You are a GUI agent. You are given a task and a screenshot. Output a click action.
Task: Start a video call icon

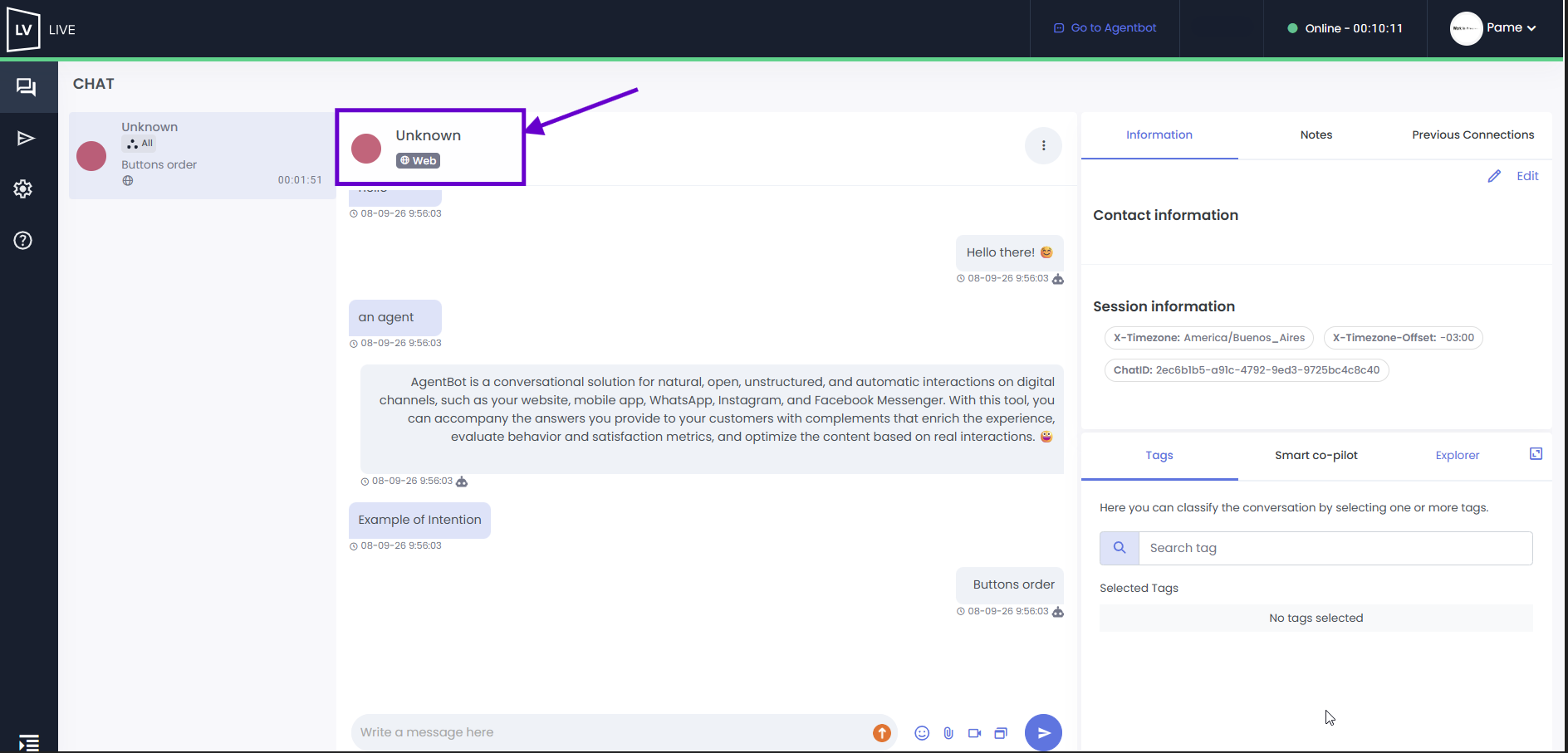pyautogui.click(x=975, y=733)
